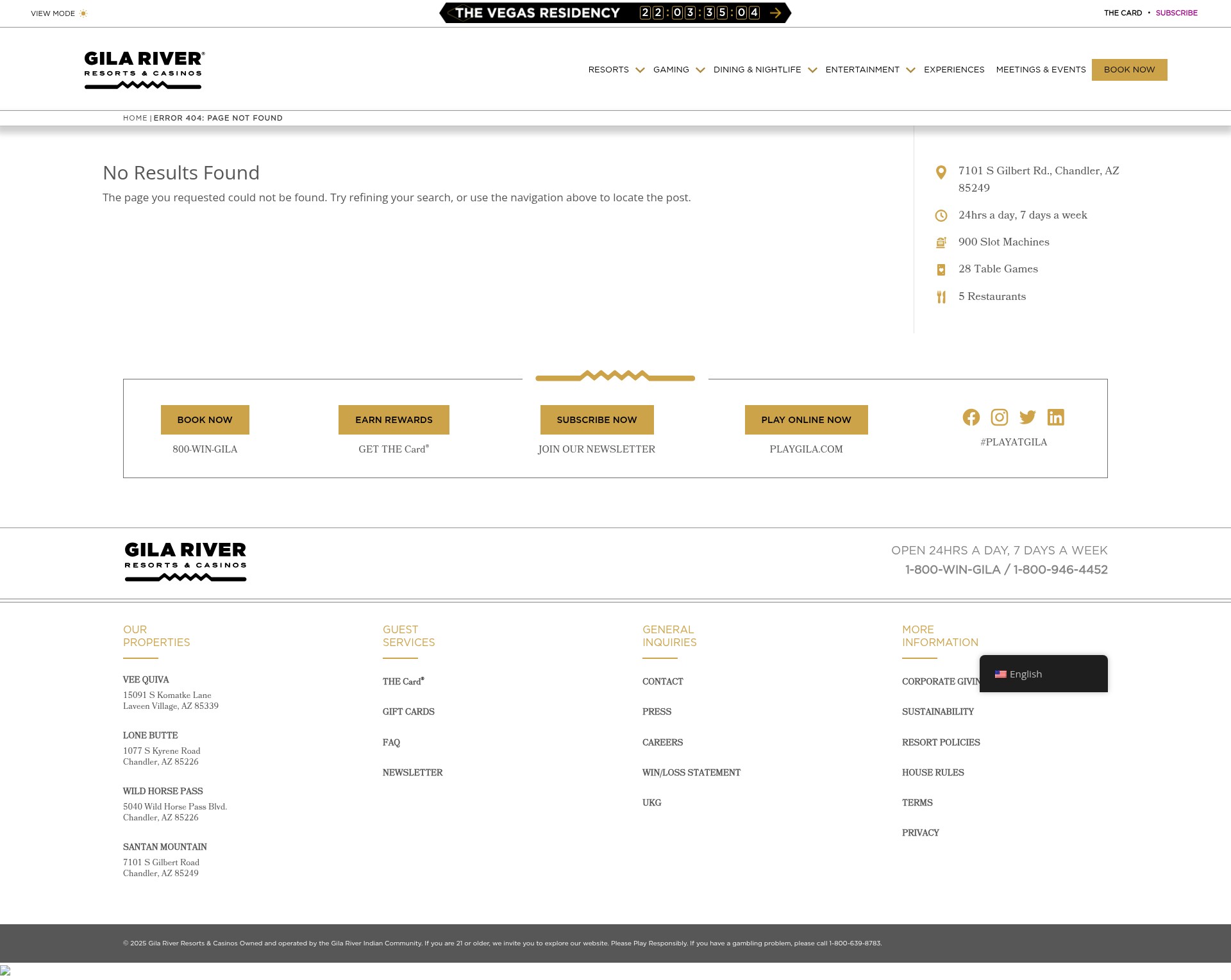This screenshot has height=980, width=1231.
Task: Click the Play Online Now button
Action: click(x=806, y=420)
